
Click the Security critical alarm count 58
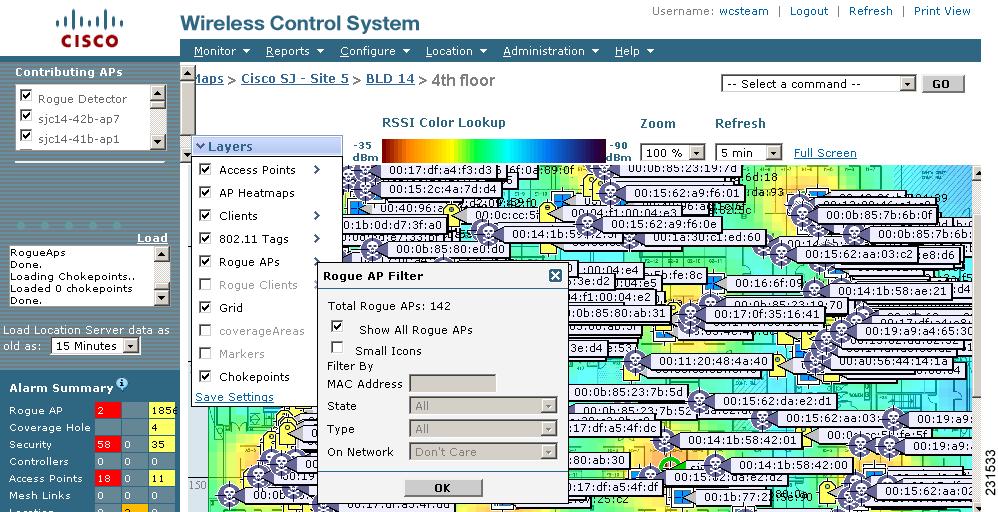coord(107,444)
